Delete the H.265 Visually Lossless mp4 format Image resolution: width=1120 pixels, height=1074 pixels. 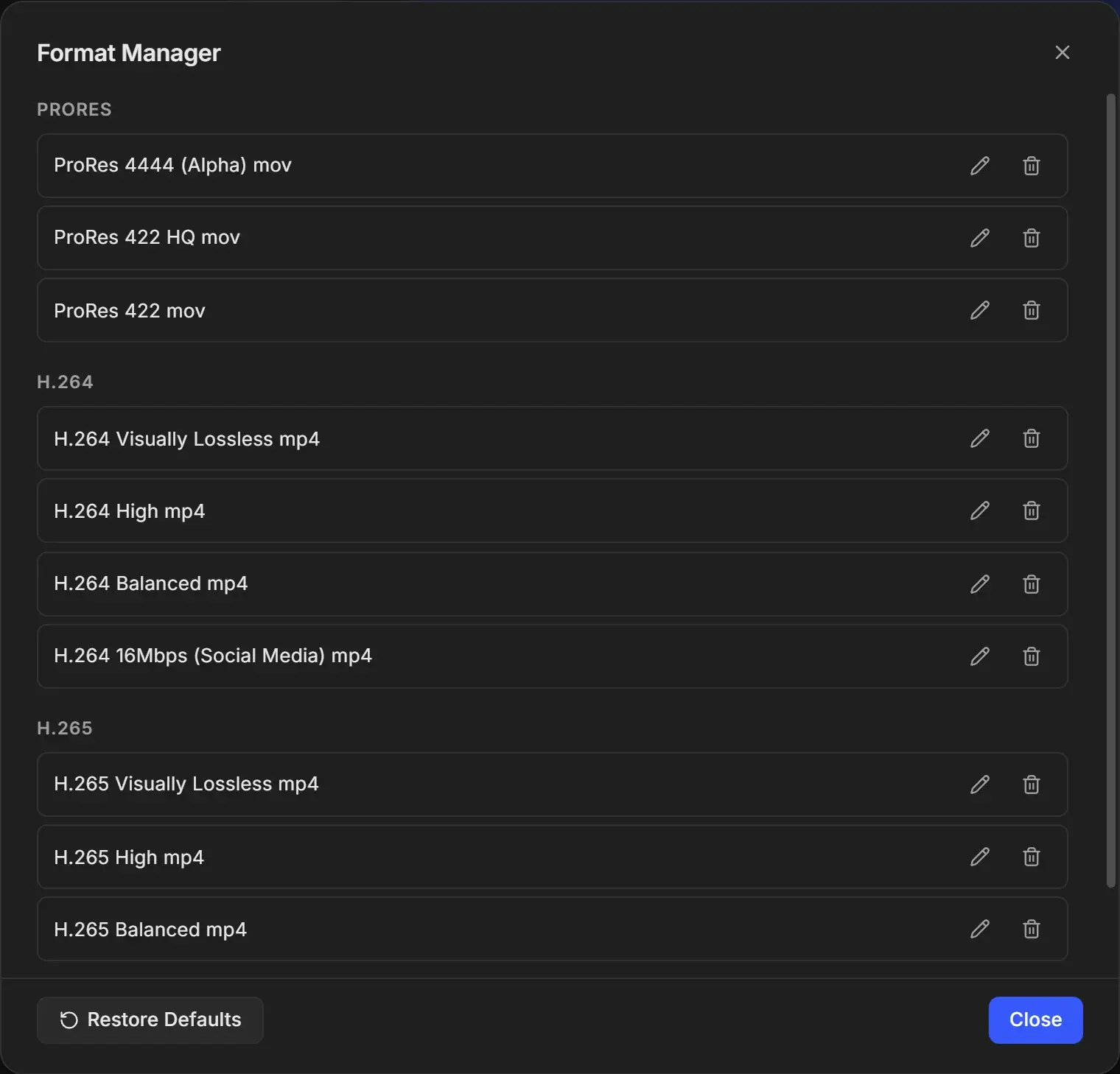(x=1032, y=785)
